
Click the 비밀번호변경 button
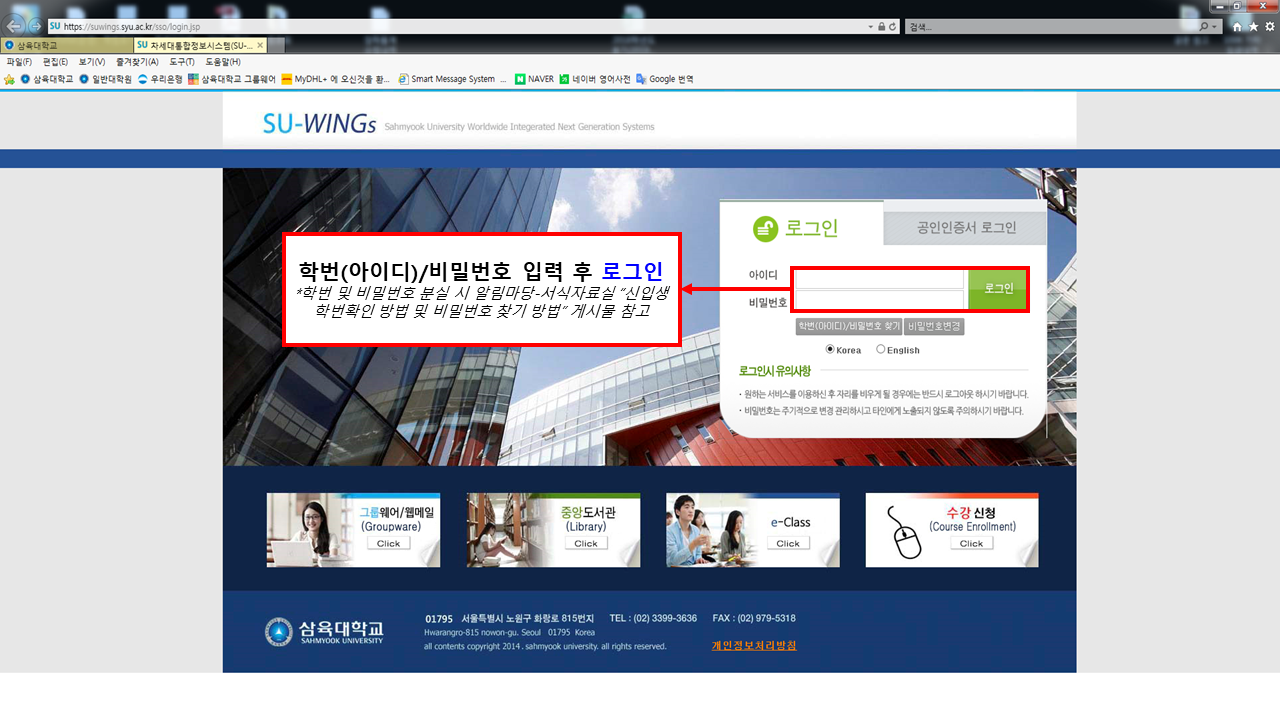point(934,327)
